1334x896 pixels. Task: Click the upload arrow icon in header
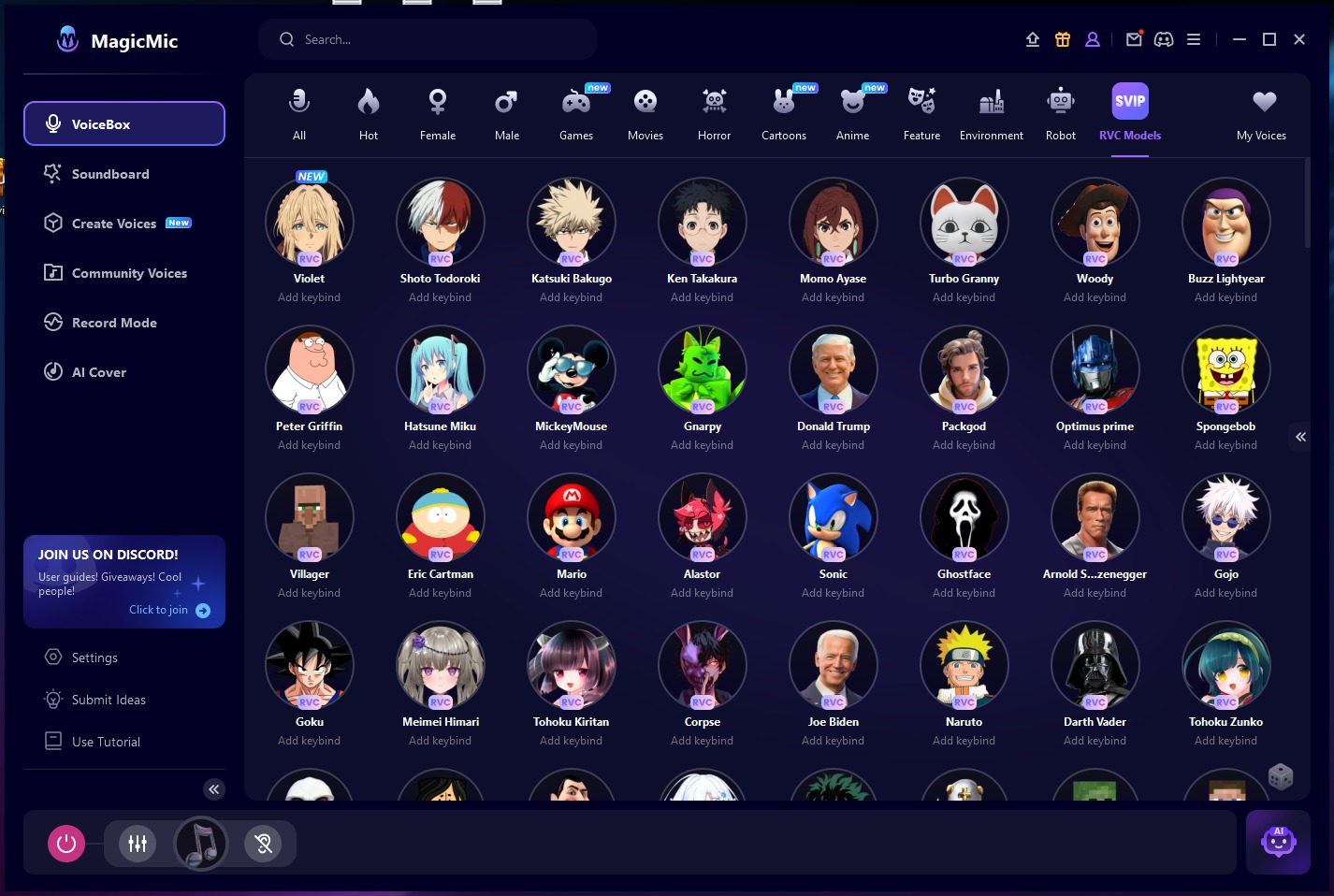(1033, 39)
